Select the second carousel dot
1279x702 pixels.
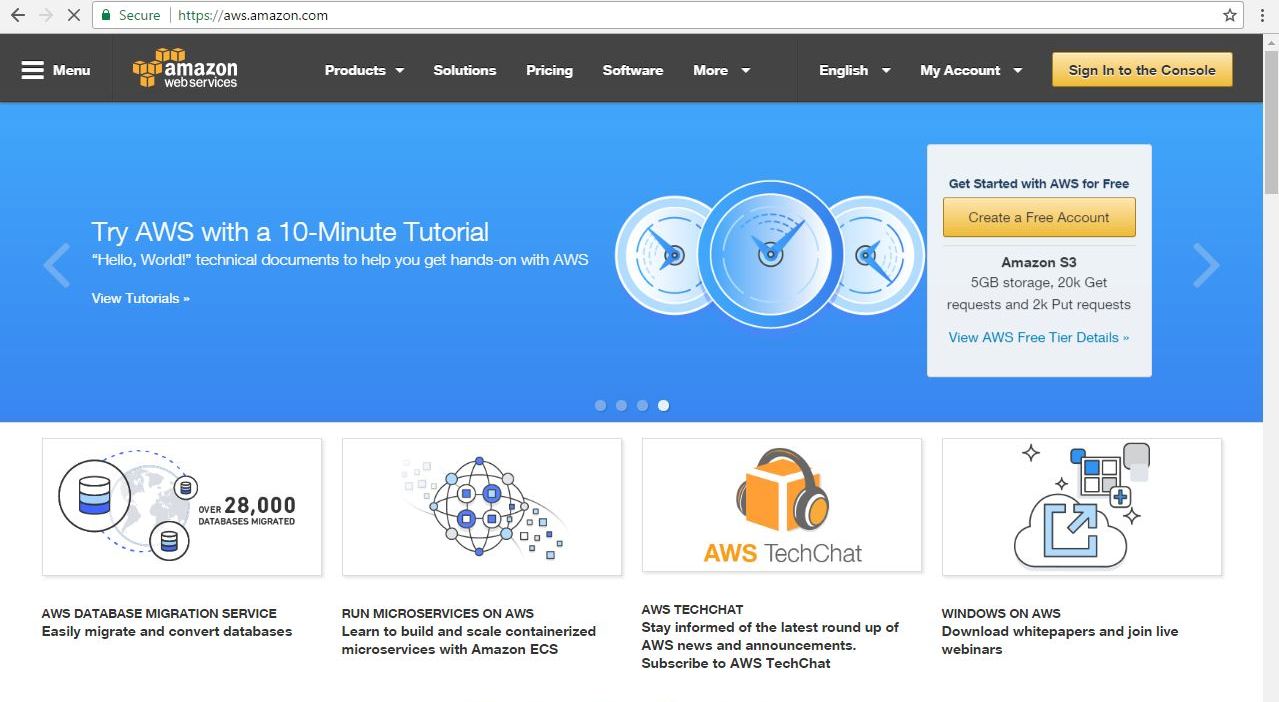621,405
